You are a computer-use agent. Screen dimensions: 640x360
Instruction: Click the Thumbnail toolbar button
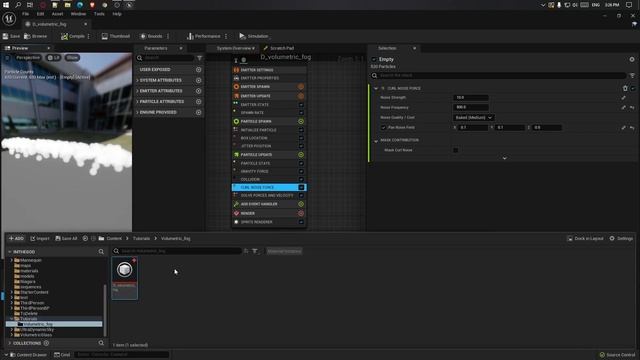coord(116,36)
